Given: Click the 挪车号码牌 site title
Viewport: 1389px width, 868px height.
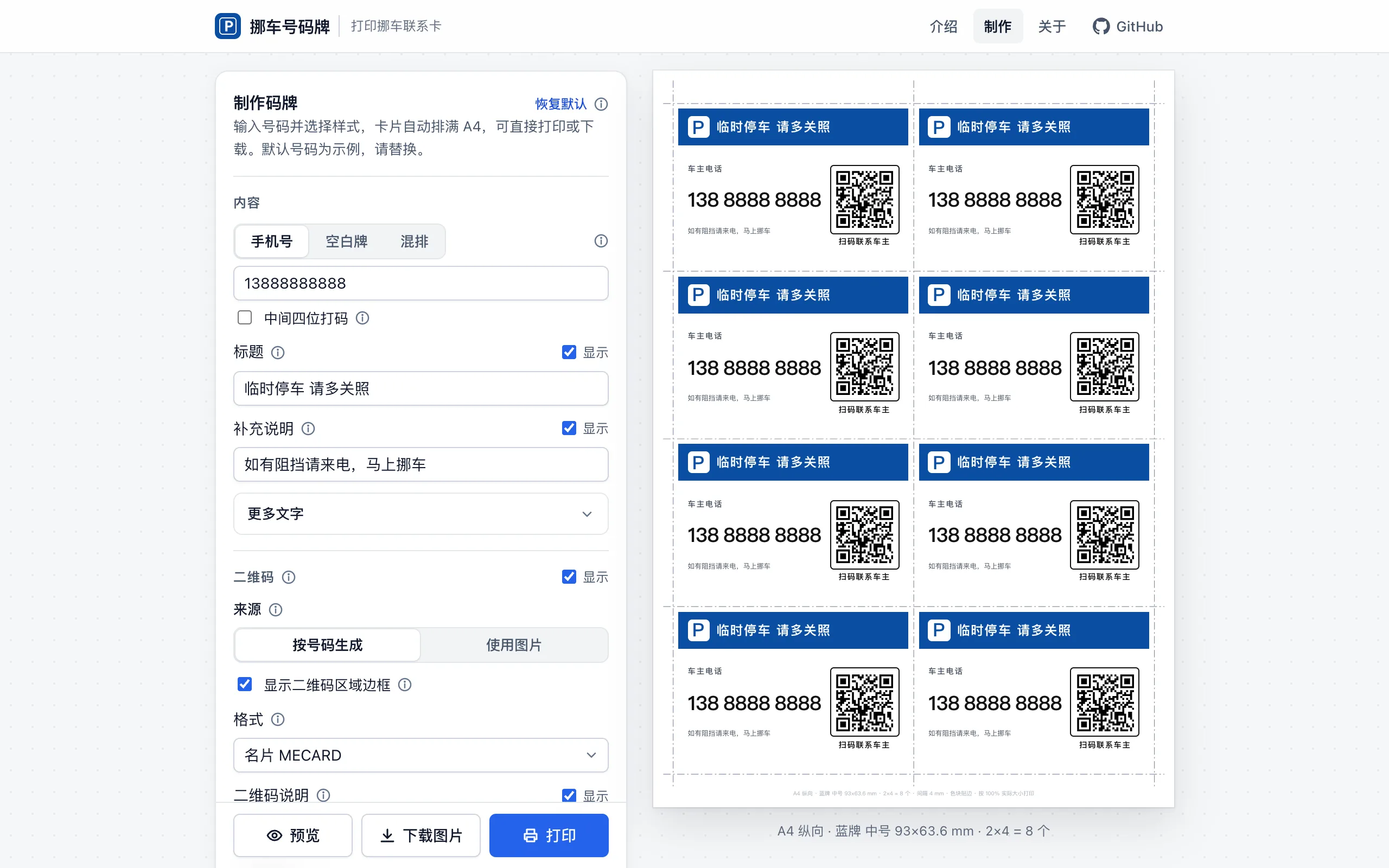Looking at the screenshot, I should tap(290, 27).
